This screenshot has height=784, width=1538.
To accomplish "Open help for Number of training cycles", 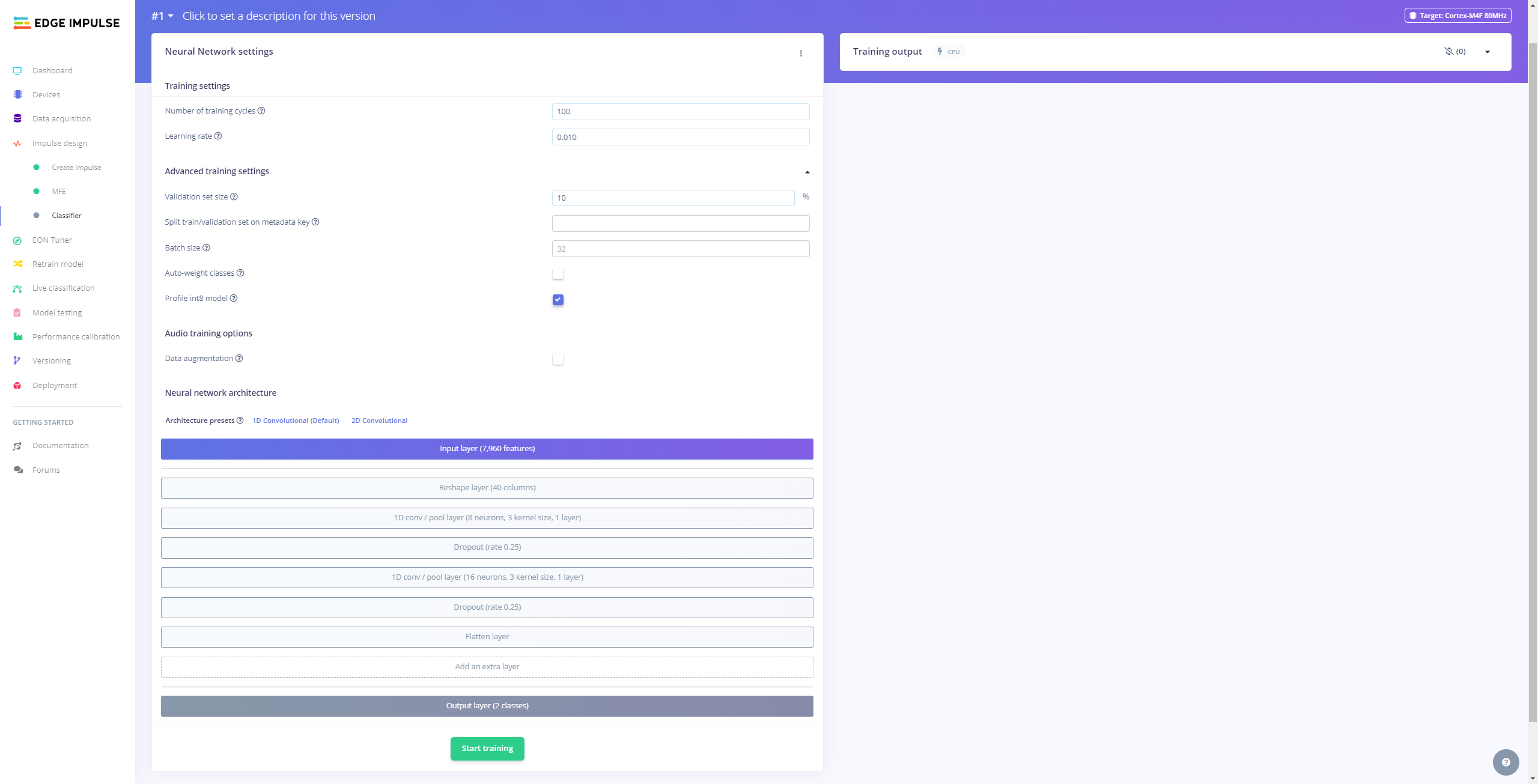I will coord(261,111).
